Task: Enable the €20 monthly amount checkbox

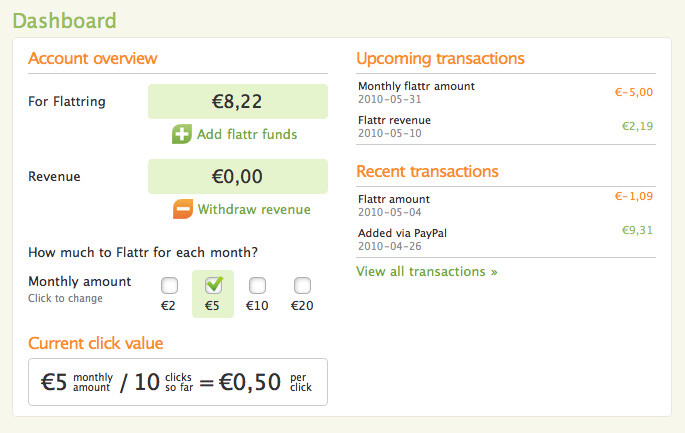Action: pos(302,286)
